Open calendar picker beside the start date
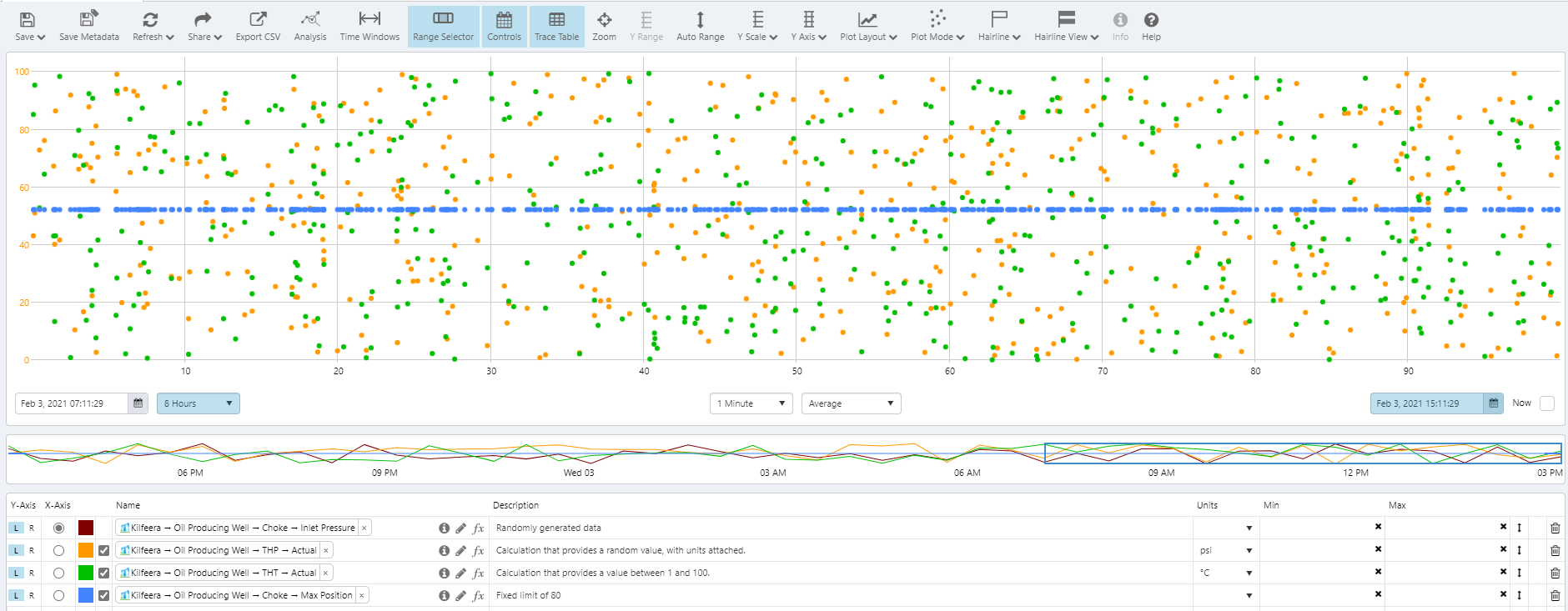This screenshot has height=611, width=1568. coord(138,403)
